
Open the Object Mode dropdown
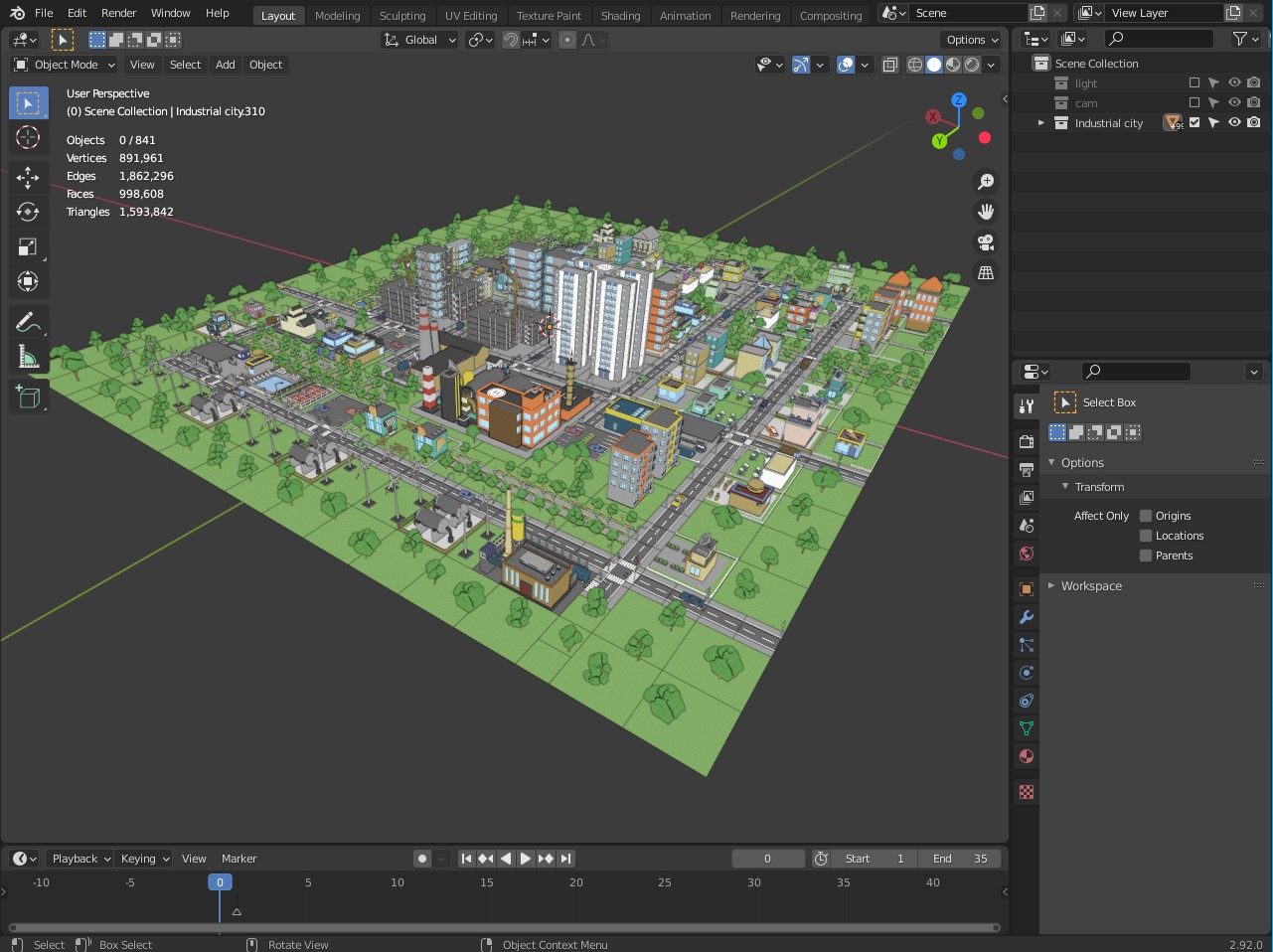(65, 65)
